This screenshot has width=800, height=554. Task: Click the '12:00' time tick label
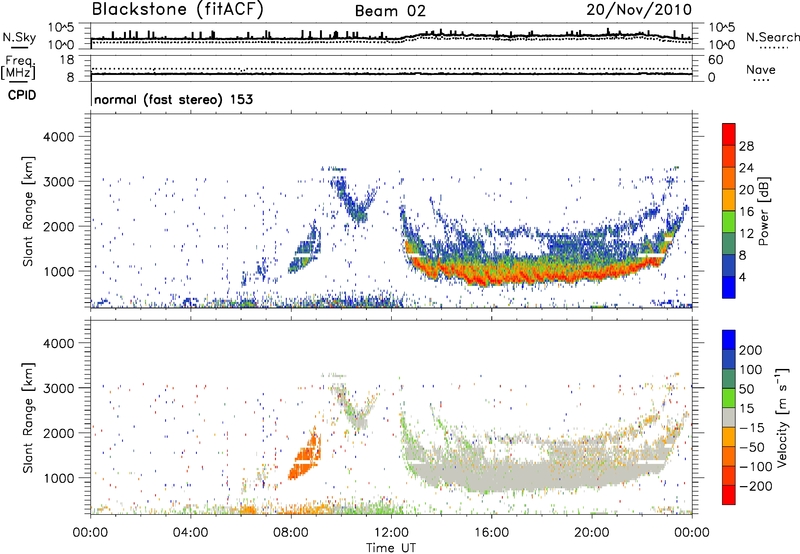click(391, 533)
